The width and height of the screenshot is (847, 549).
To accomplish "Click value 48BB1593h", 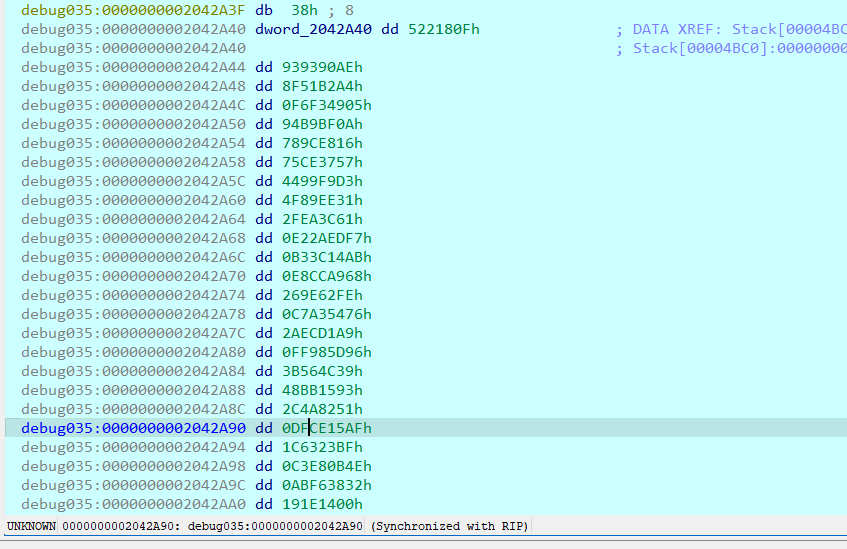I will 322,390.
